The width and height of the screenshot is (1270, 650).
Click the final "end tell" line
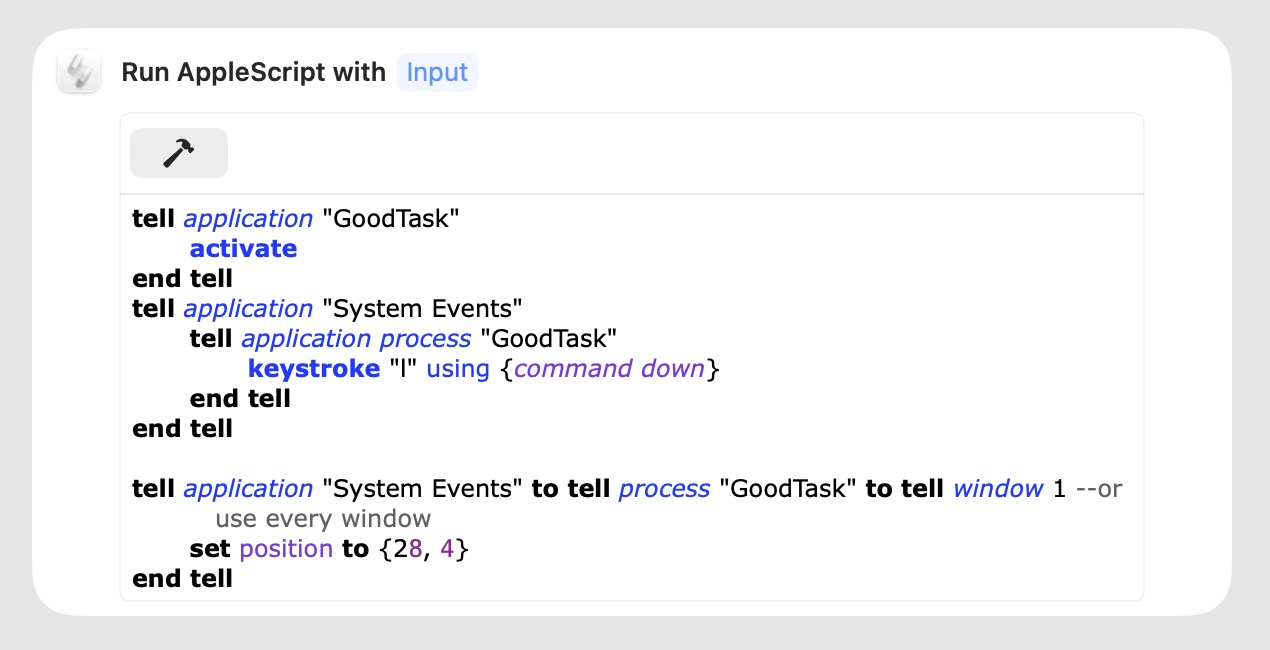pyautogui.click(x=182, y=579)
